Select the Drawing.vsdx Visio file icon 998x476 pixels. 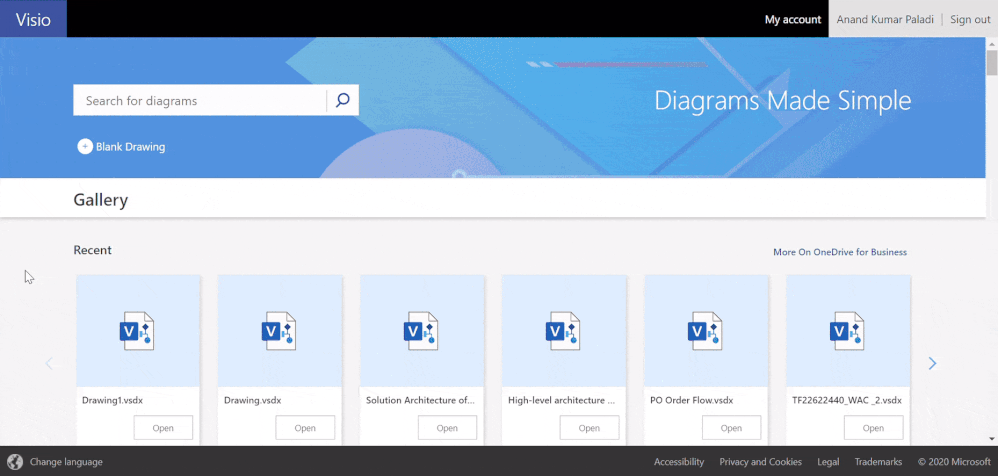point(279,331)
